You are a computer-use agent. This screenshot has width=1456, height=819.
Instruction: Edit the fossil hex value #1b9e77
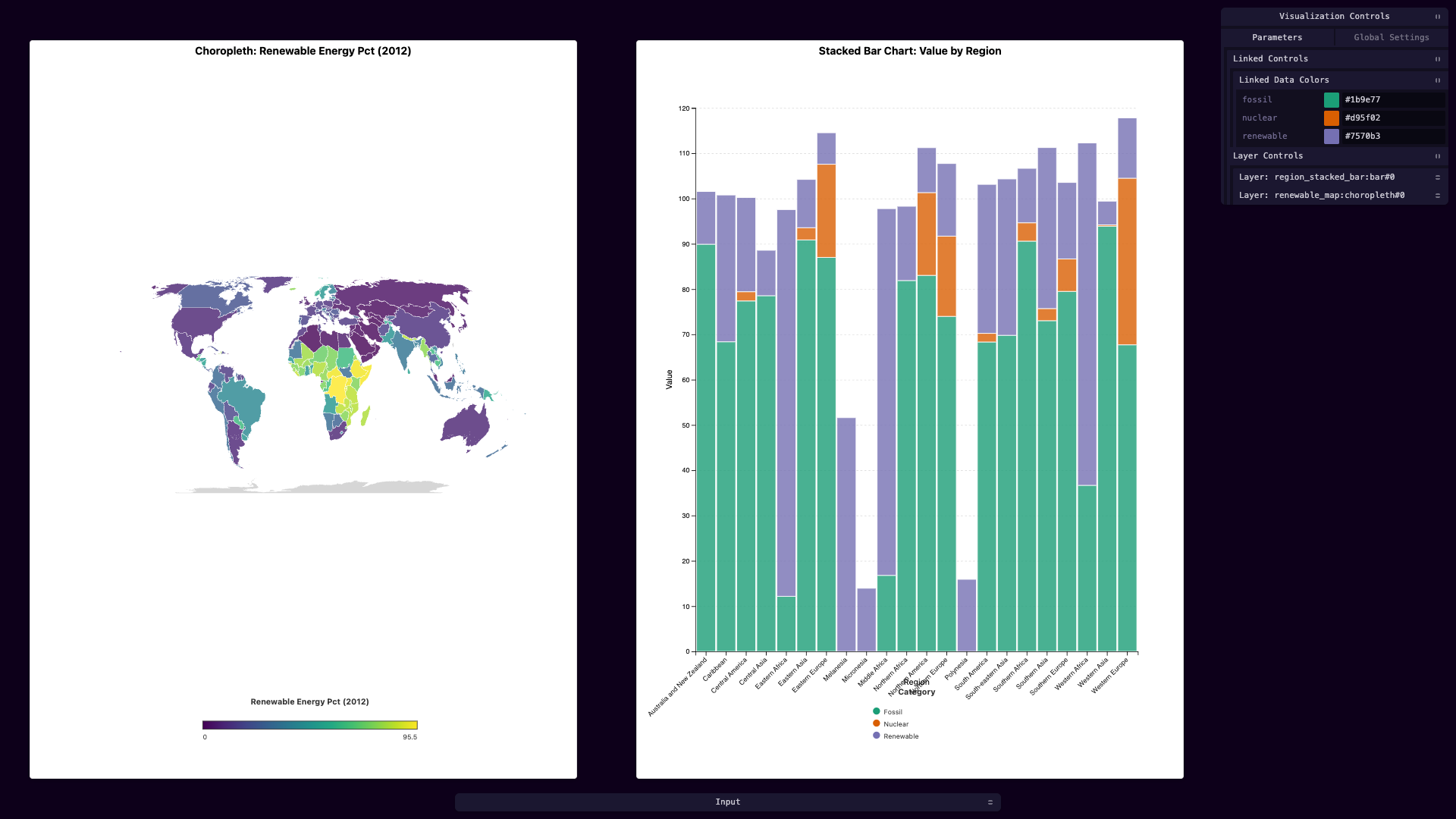click(1393, 100)
